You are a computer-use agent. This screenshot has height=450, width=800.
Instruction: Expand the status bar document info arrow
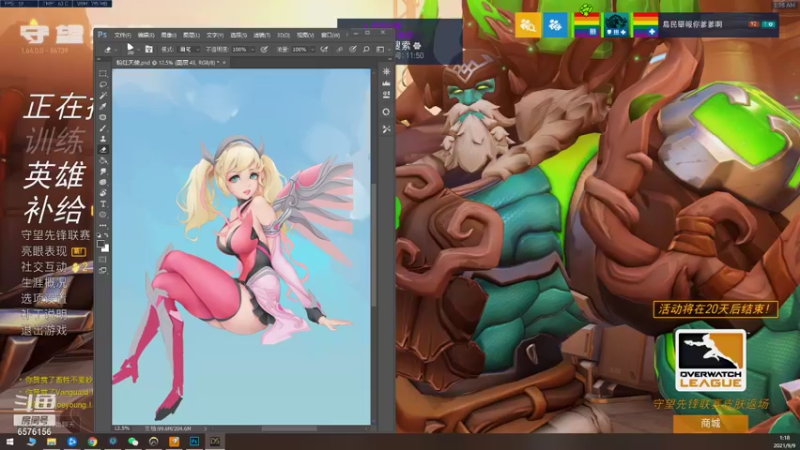pos(206,429)
